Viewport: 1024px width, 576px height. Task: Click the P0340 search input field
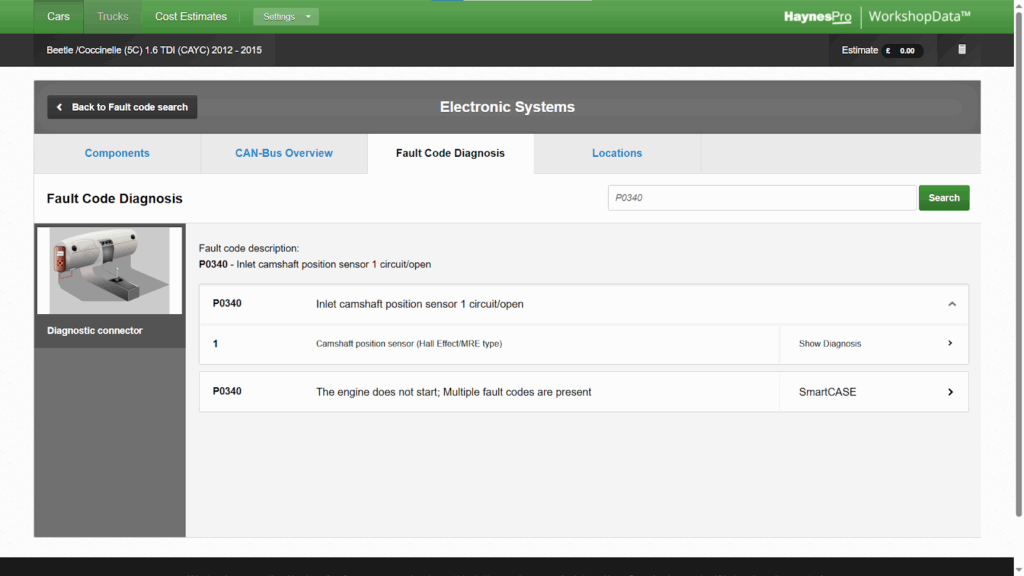[x=762, y=197]
